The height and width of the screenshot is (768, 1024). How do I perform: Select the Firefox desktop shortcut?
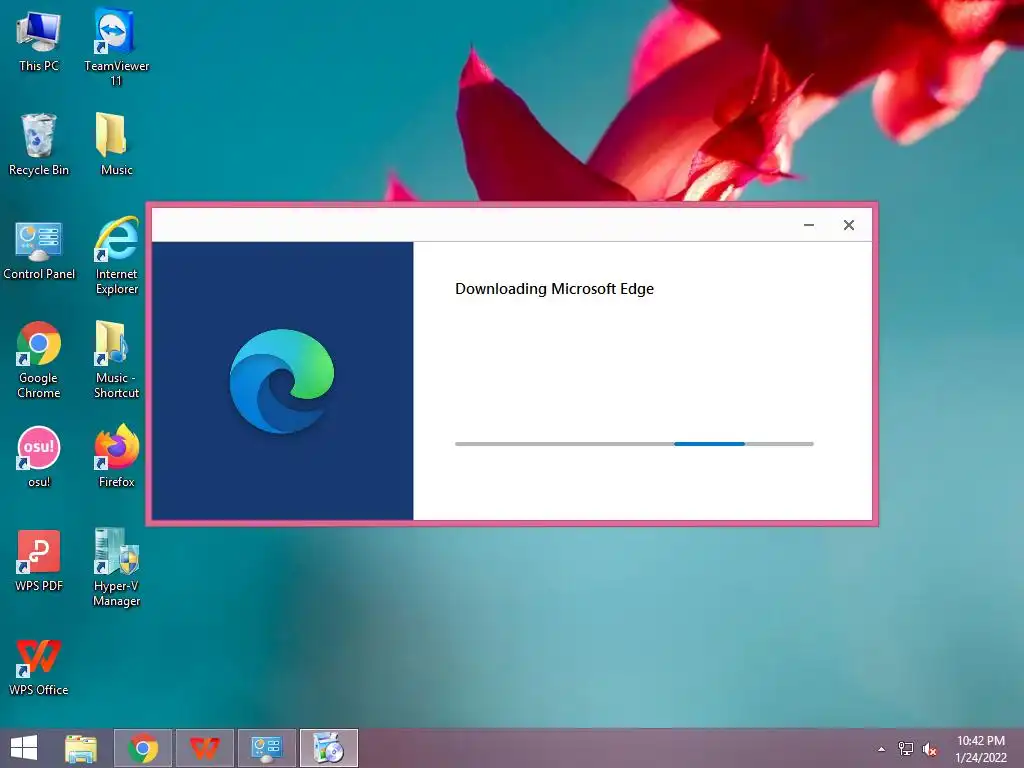pyautogui.click(x=116, y=456)
